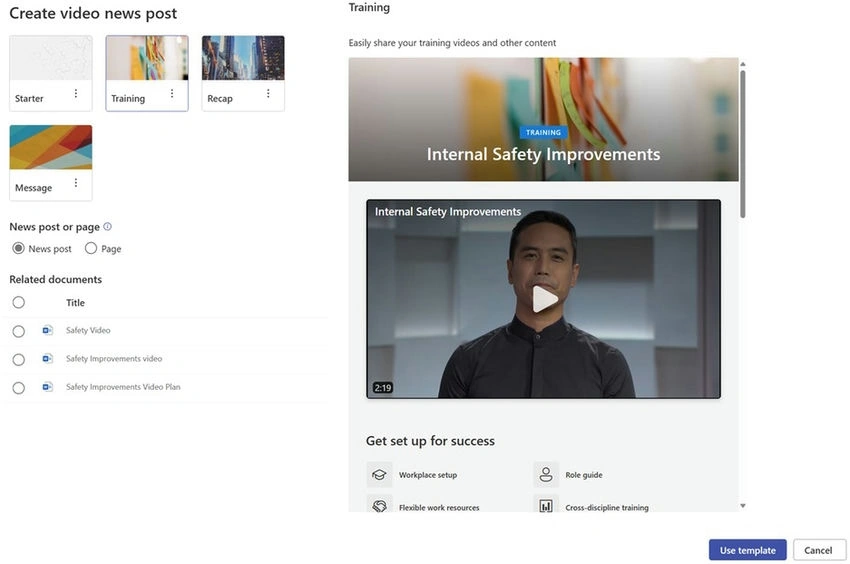Choose the Starter template thumbnail
Viewport: 850px width, 564px height.
click(x=51, y=58)
